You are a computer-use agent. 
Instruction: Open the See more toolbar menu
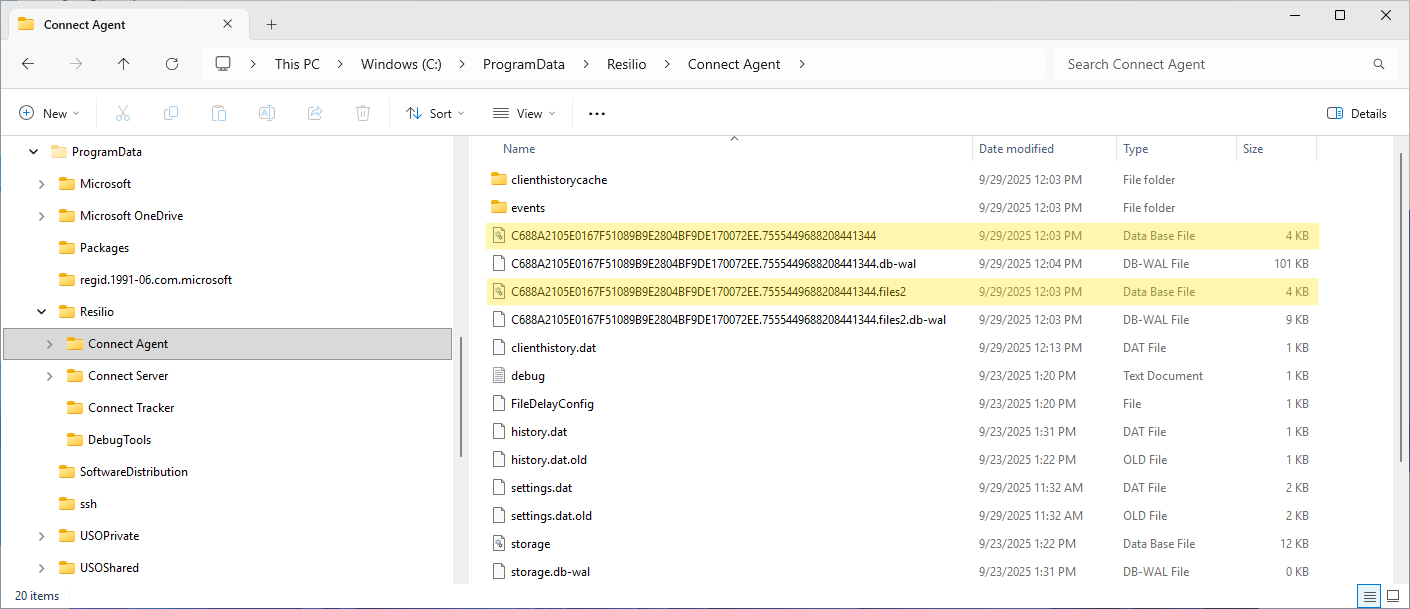pos(597,113)
